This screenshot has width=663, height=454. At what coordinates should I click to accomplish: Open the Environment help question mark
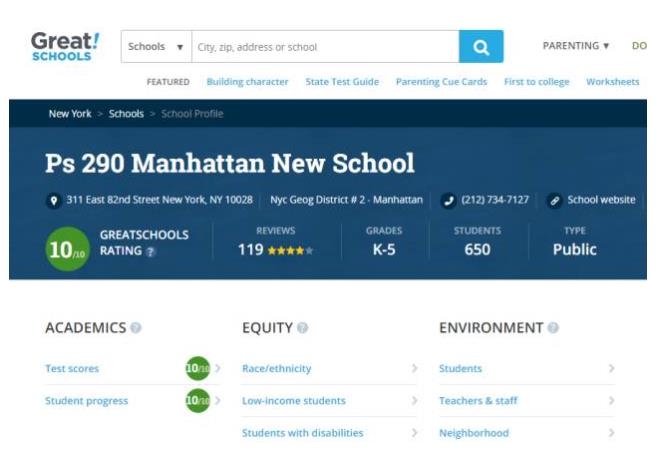point(553,328)
